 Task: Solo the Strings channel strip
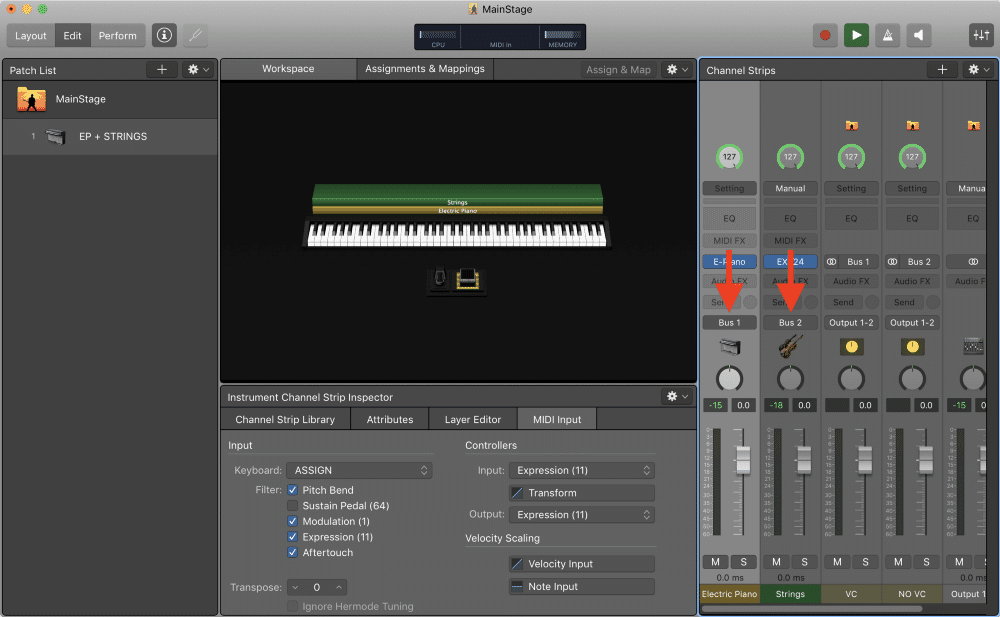[x=804, y=561]
